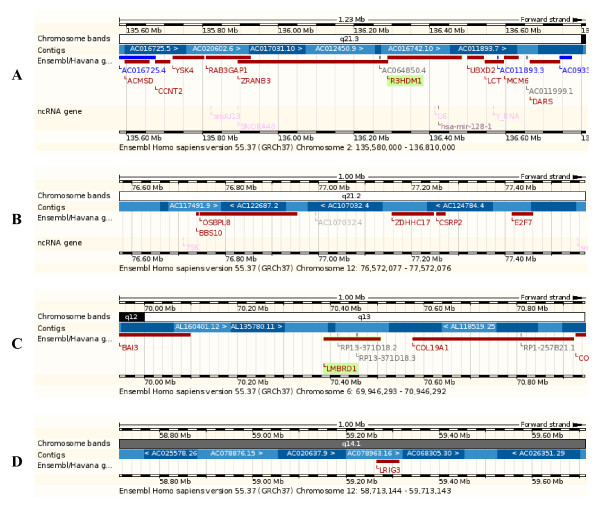The width and height of the screenshot is (600, 510).
Task: Click the BAI3 gene label in panel C
Action: click(130, 348)
